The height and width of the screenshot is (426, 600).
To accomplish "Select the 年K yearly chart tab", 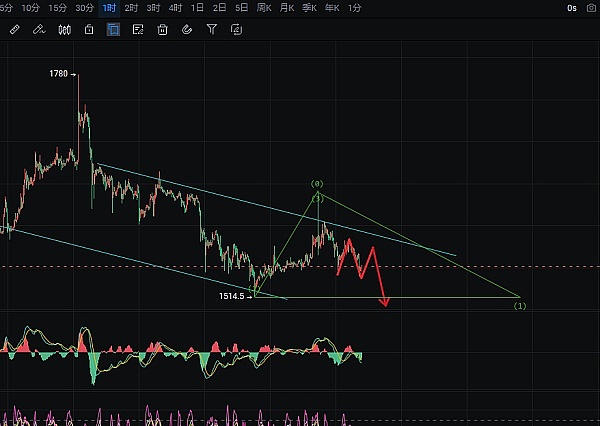I will [x=331, y=8].
